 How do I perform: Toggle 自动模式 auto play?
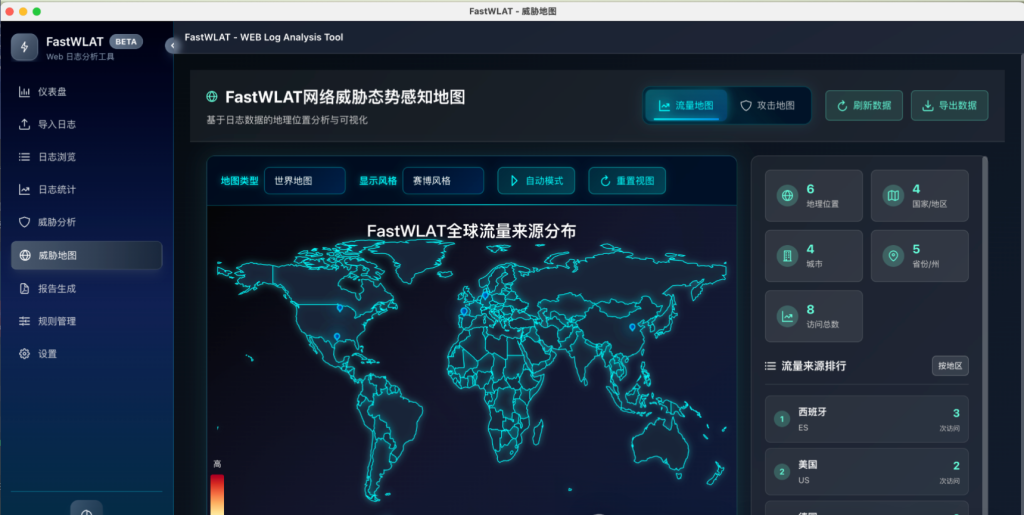(536, 181)
